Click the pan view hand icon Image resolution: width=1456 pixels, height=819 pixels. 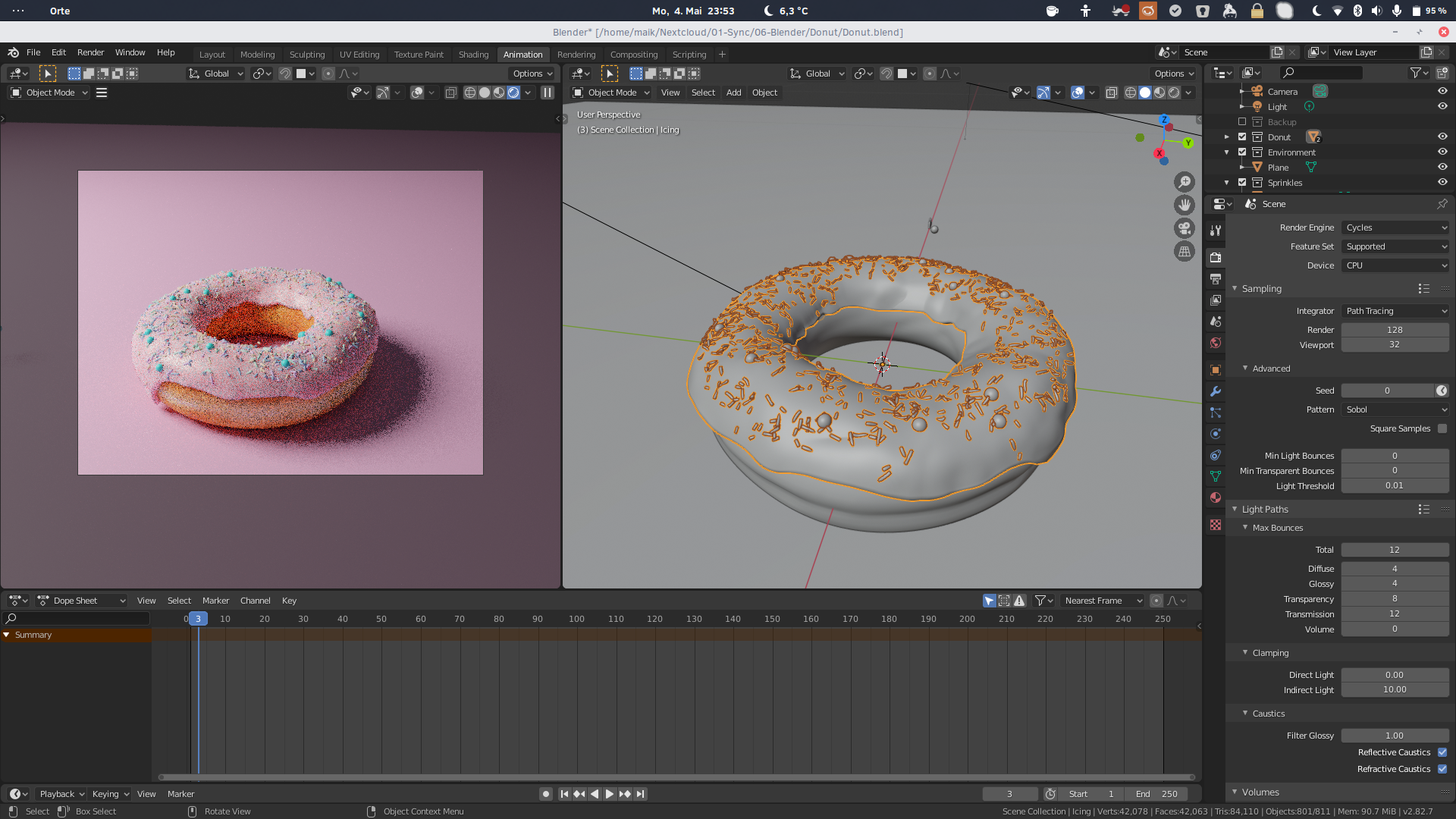1184,205
